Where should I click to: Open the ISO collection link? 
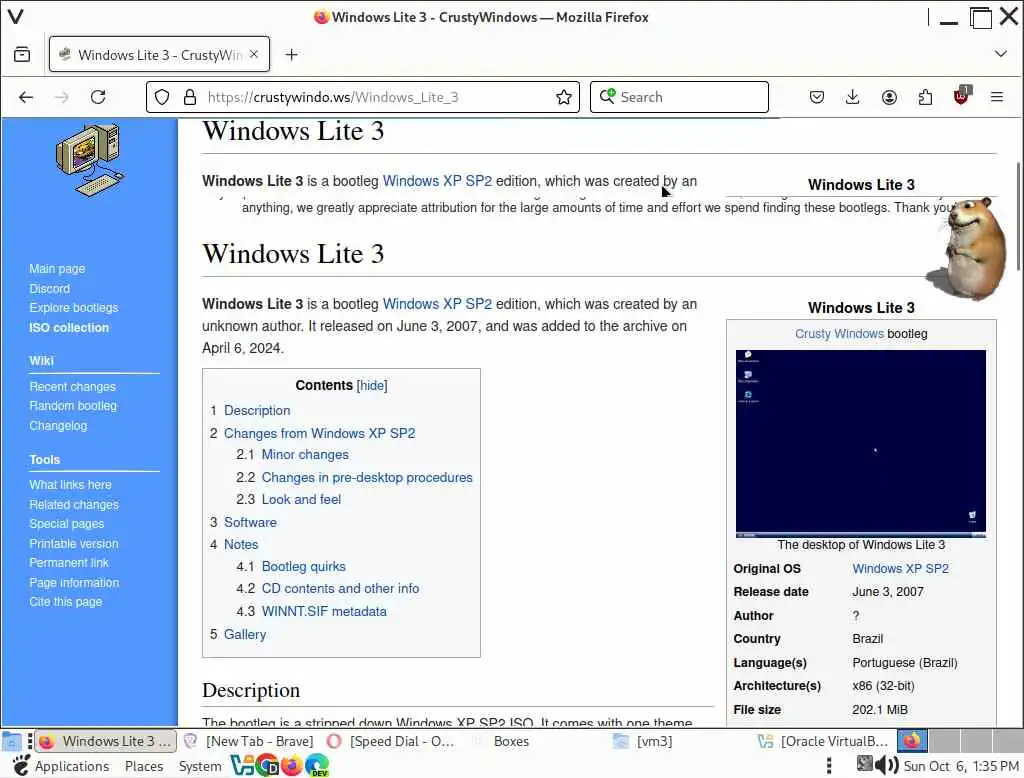69,328
